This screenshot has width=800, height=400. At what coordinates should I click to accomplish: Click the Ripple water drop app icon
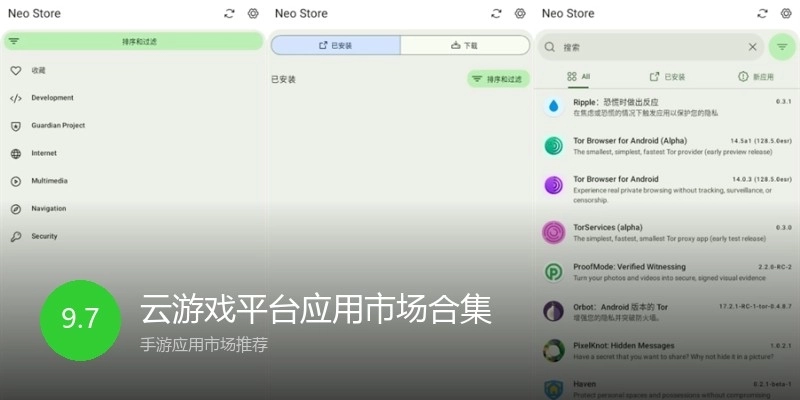553,107
